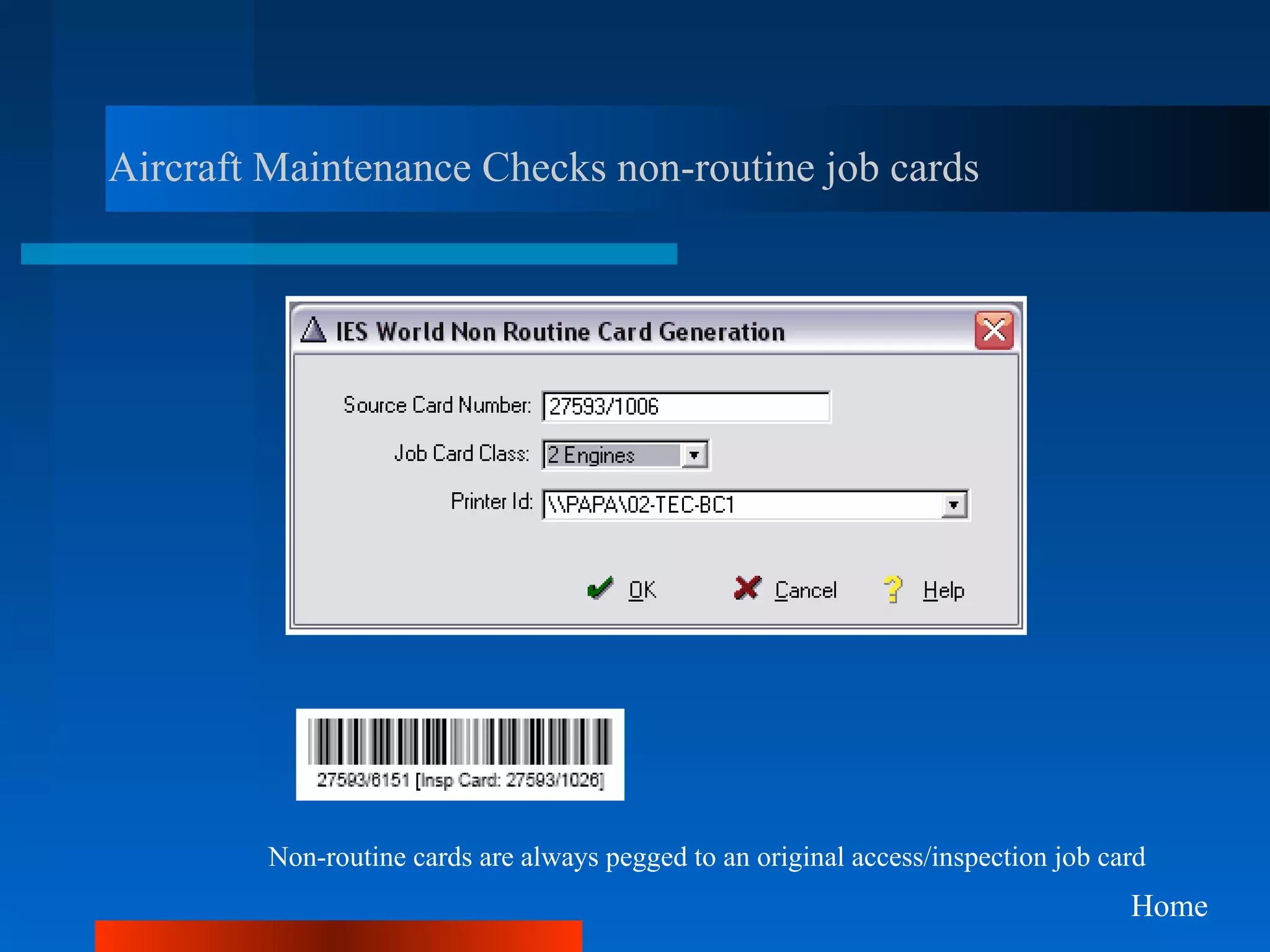Go to the Home link
The image size is (1270, 952).
(x=1169, y=906)
